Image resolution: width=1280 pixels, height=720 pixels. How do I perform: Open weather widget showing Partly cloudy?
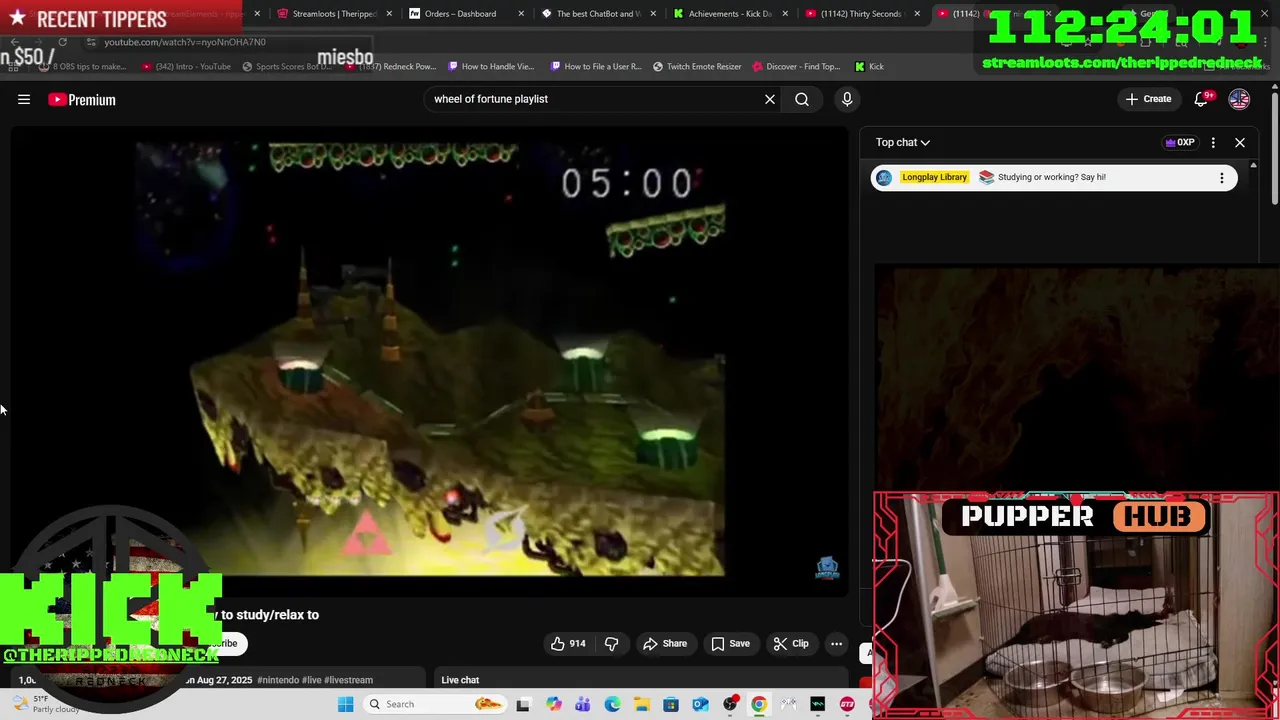[45, 704]
